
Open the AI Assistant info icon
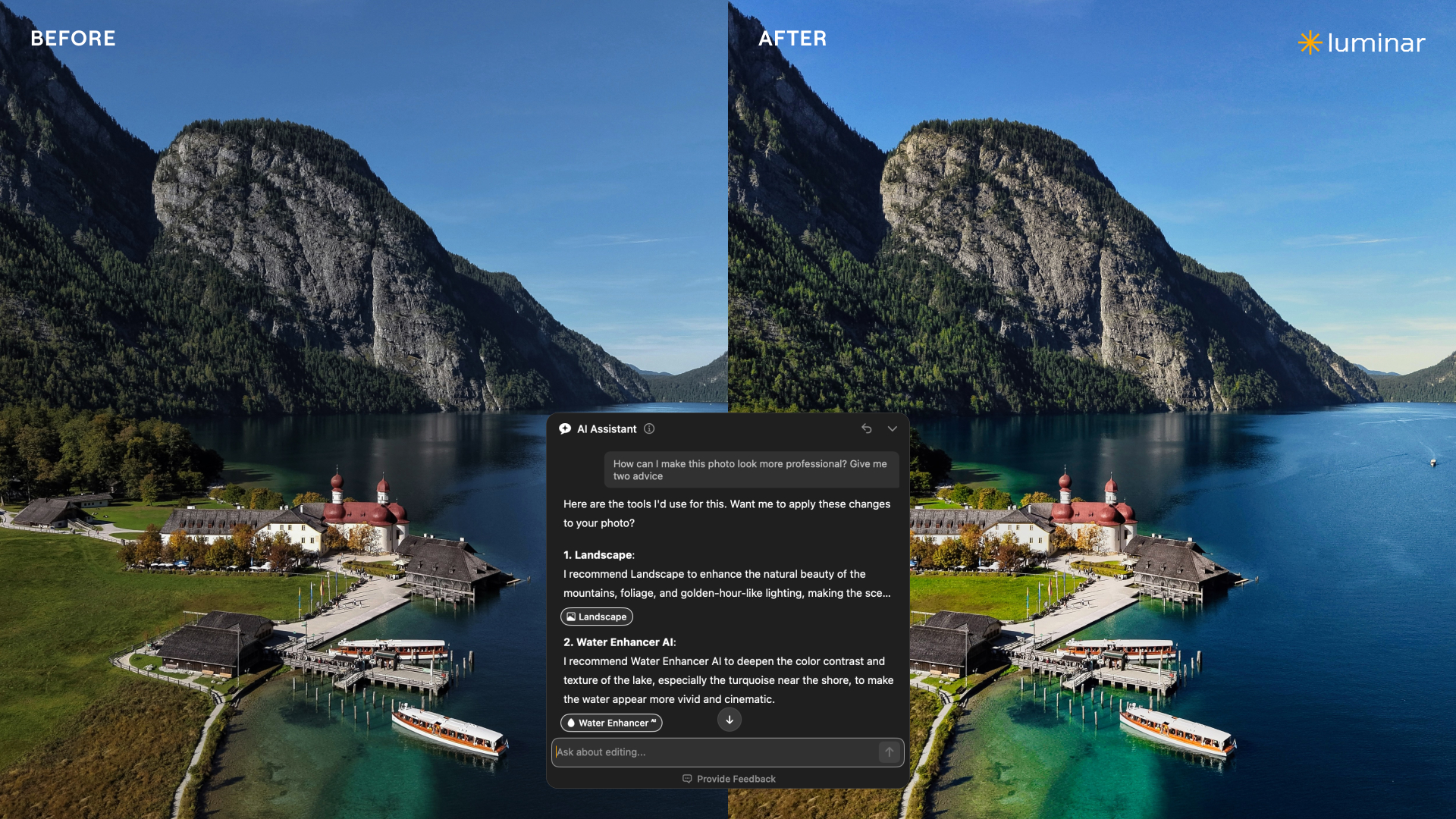click(x=649, y=429)
